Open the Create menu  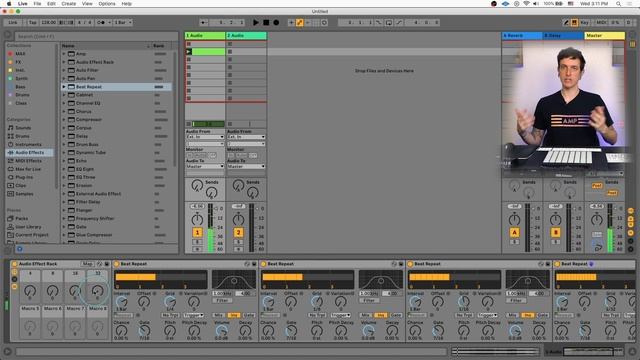(69, 4)
